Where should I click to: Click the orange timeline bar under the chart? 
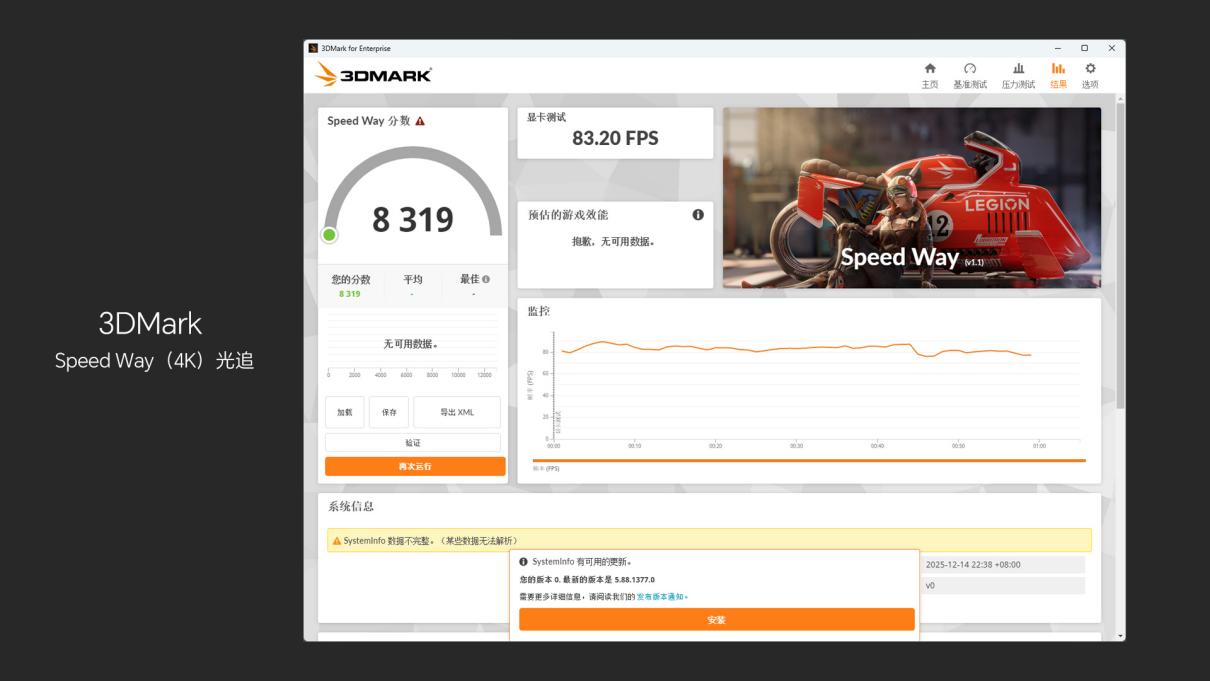tap(809, 460)
